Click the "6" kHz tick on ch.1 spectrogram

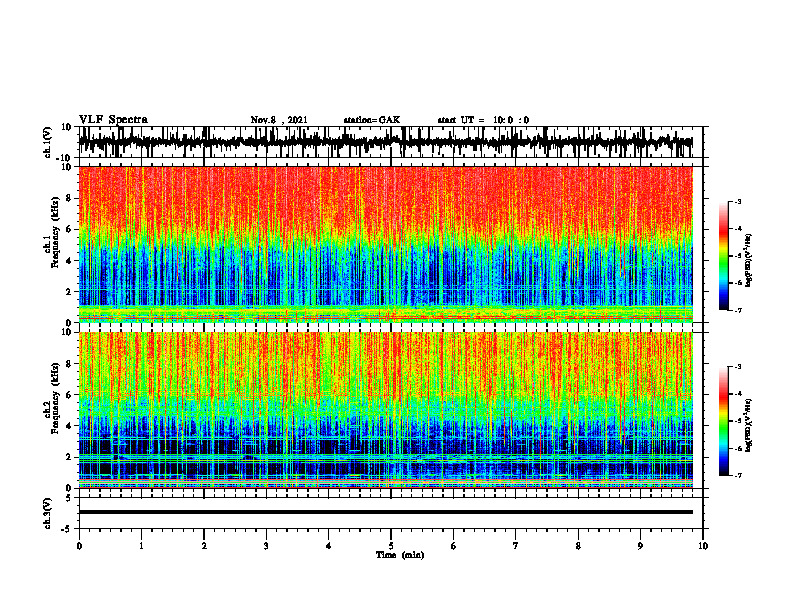click(x=69, y=229)
